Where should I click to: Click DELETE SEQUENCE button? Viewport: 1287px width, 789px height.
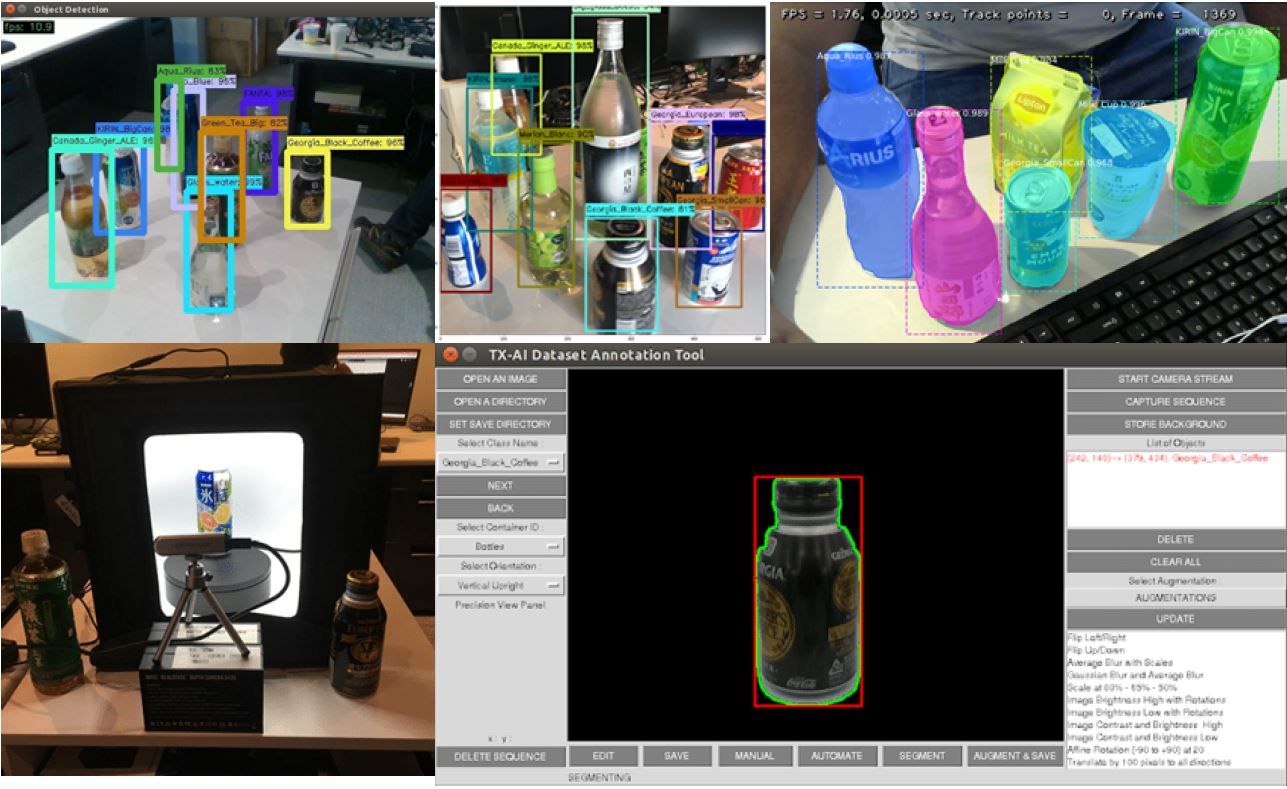(501, 756)
